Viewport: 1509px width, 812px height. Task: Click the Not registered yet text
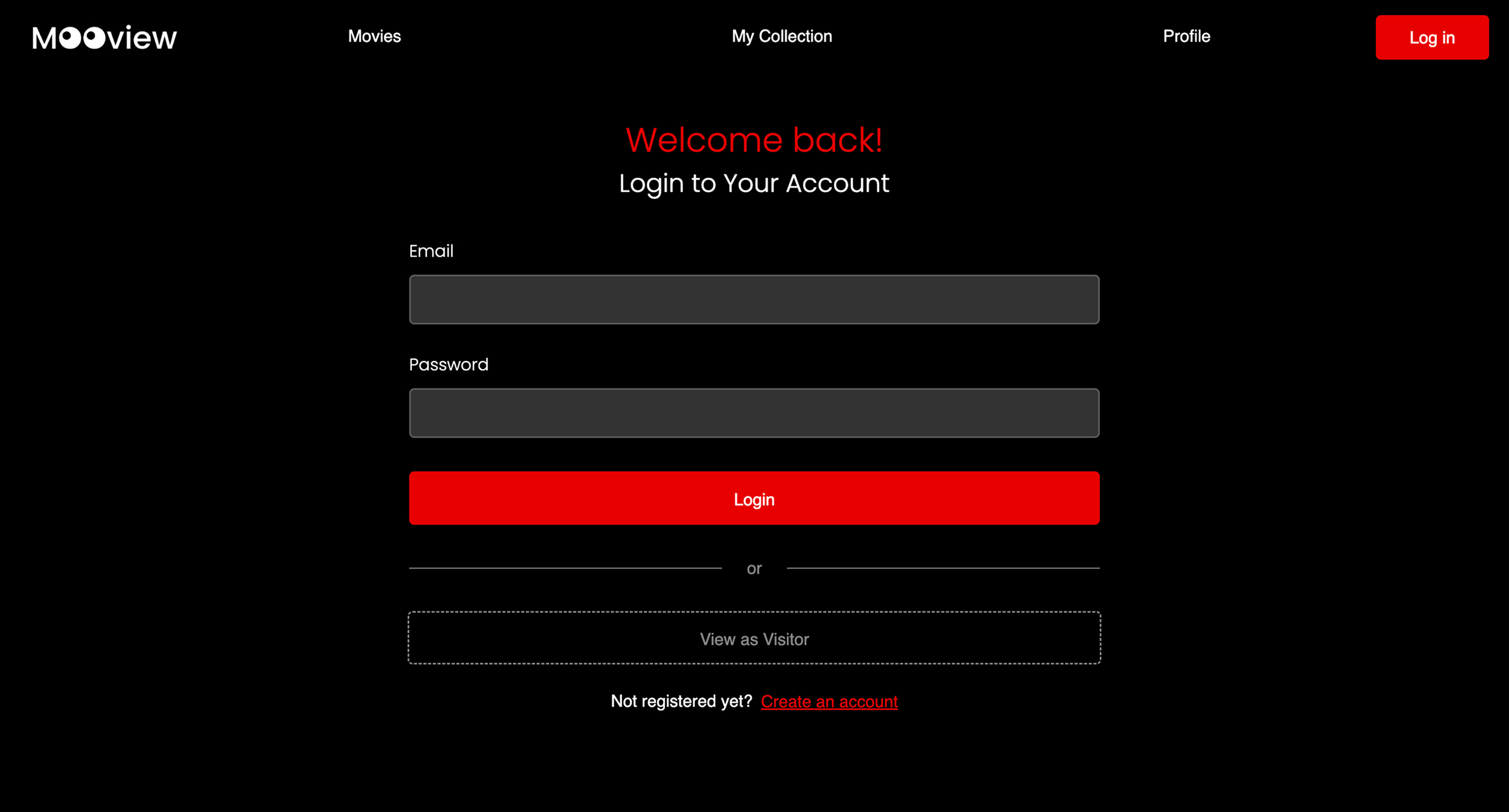tap(681, 701)
